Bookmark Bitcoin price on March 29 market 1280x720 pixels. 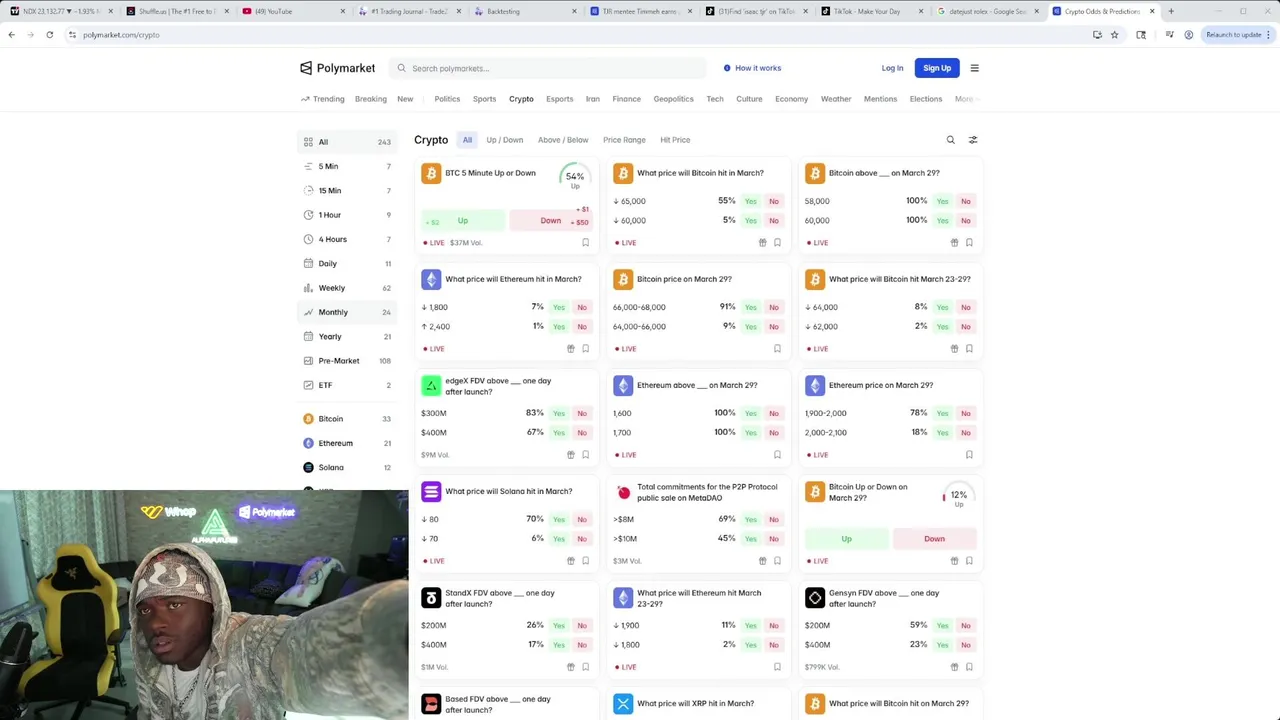click(777, 349)
